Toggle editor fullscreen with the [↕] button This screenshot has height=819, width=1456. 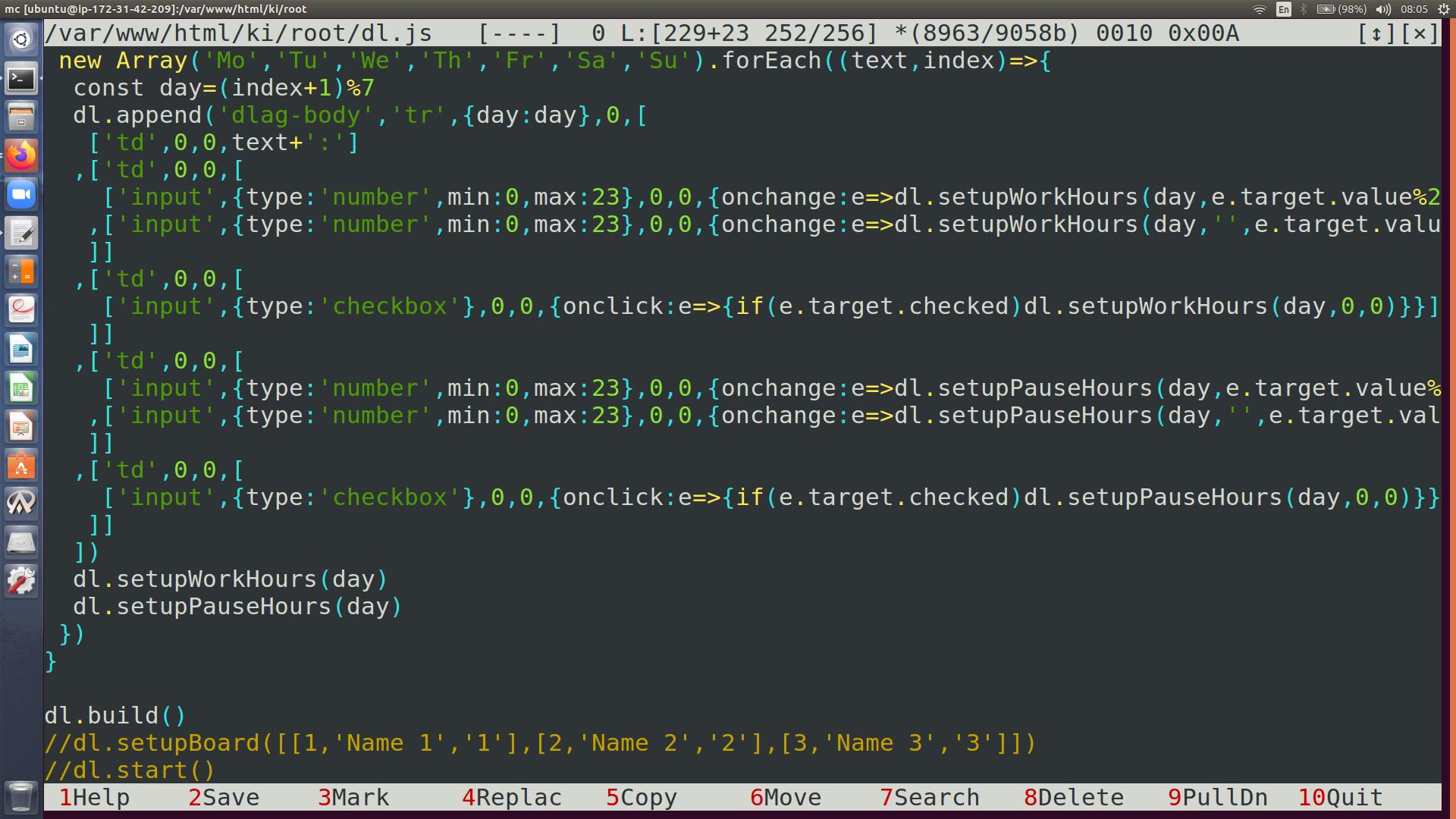(x=1376, y=33)
